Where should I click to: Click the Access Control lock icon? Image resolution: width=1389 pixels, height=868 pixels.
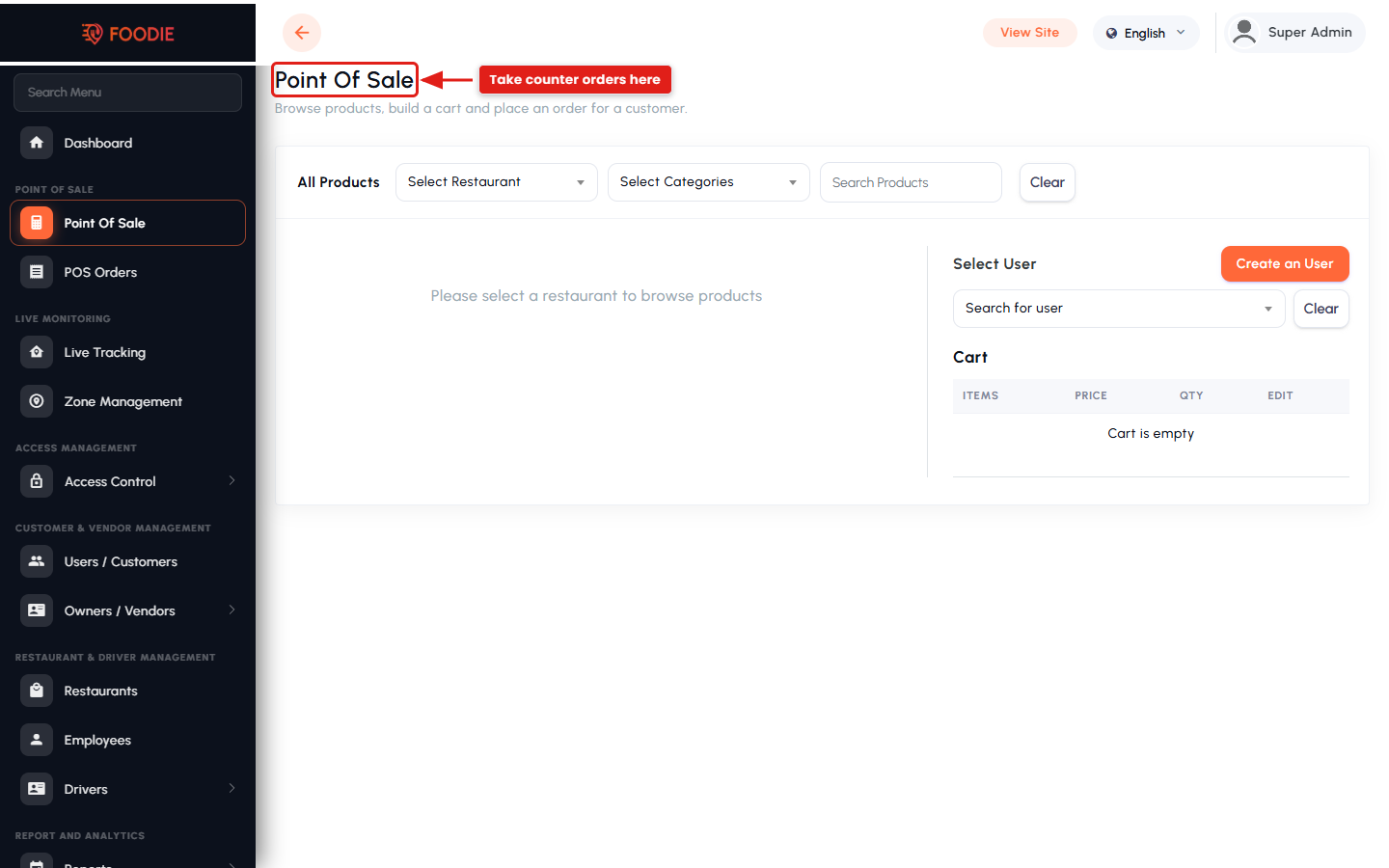(37, 481)
